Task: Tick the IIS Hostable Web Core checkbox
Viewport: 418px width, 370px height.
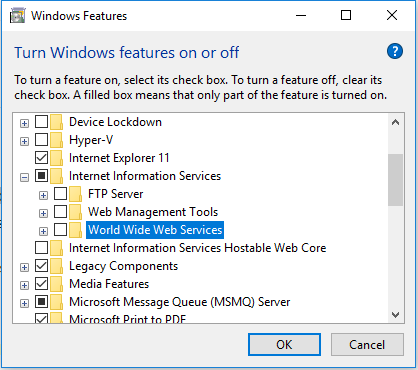Action: 41,248
